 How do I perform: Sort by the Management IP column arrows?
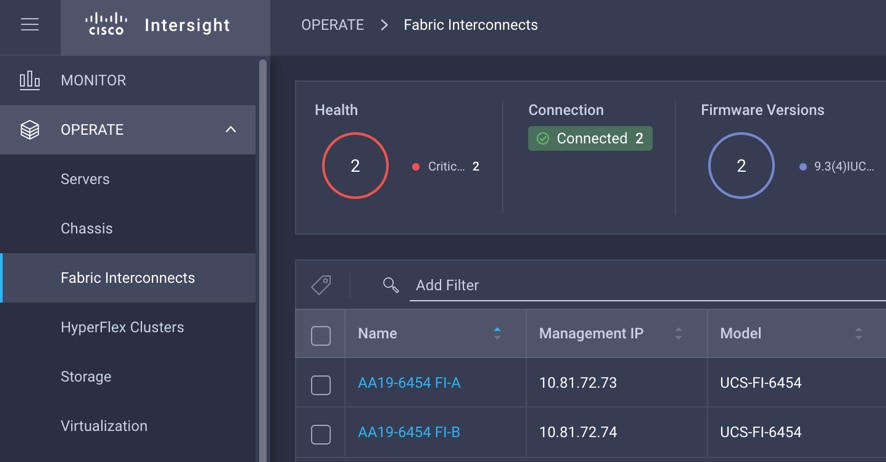point(679,333)
